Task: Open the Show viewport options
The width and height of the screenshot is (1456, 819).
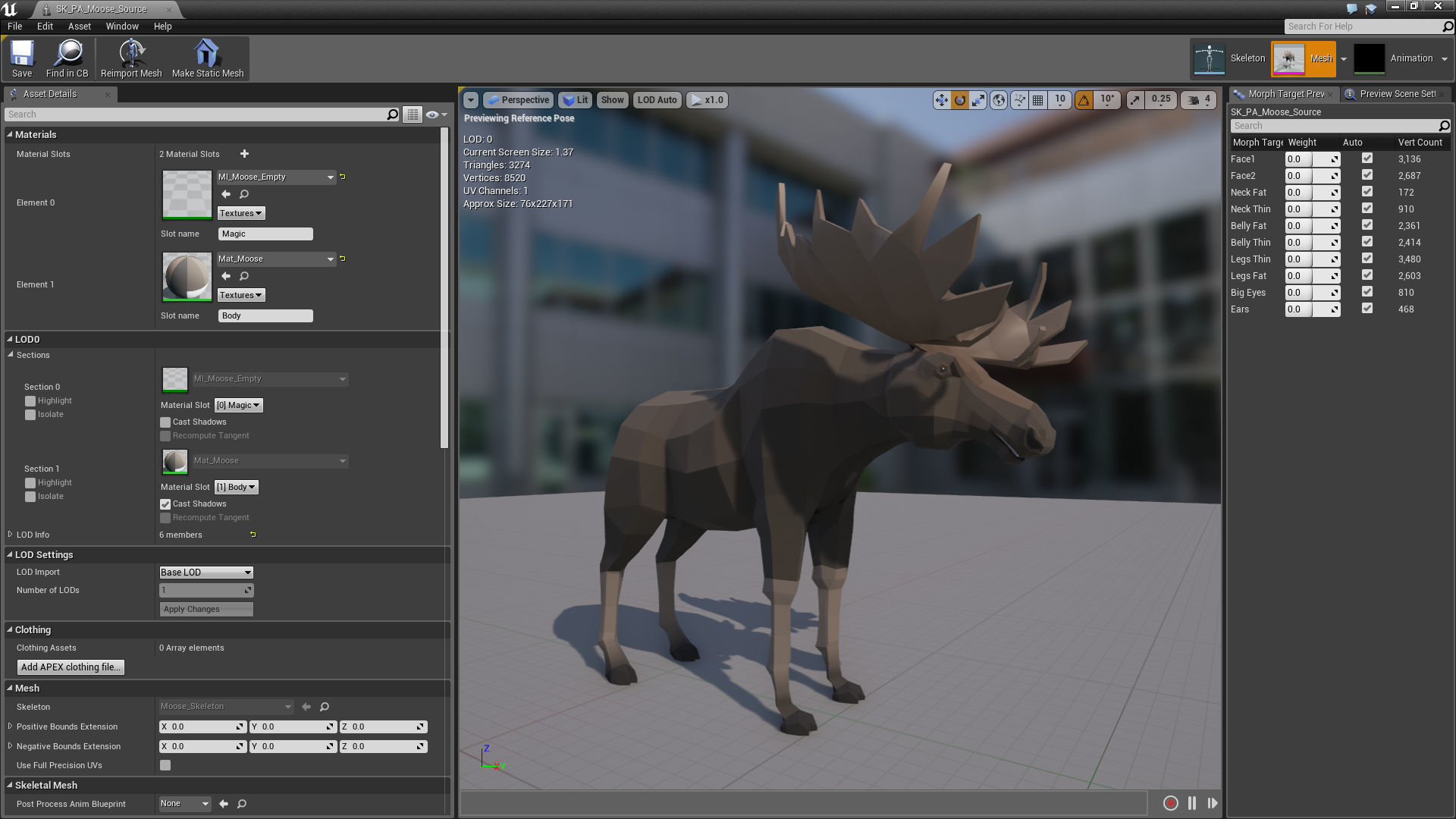Action: click(x=612, y=100)
